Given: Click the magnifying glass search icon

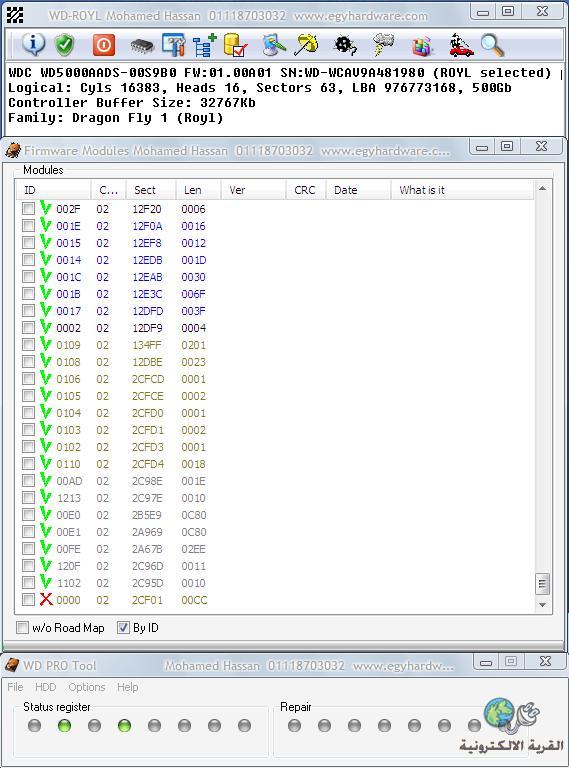Looking at the screenshot, I should coord(492,46).
